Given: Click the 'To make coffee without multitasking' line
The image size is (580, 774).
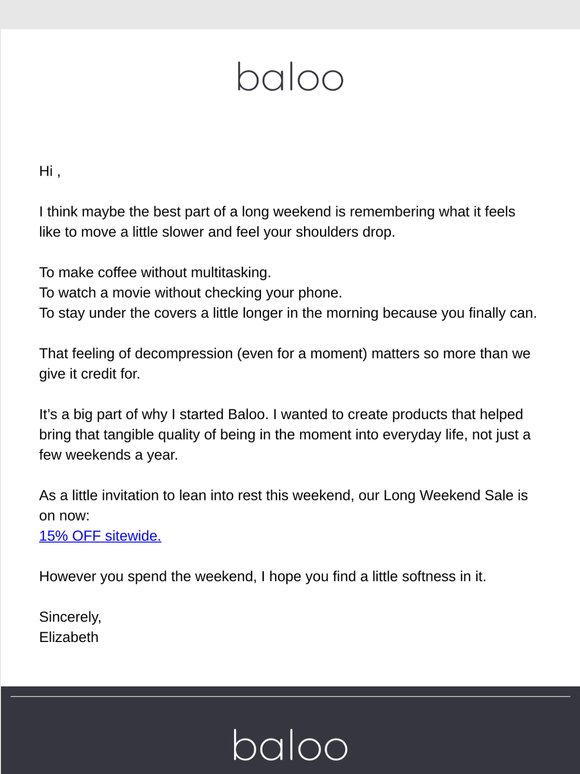Looking at the screenshot, I should pyautogui.click(x=155, y=272).
